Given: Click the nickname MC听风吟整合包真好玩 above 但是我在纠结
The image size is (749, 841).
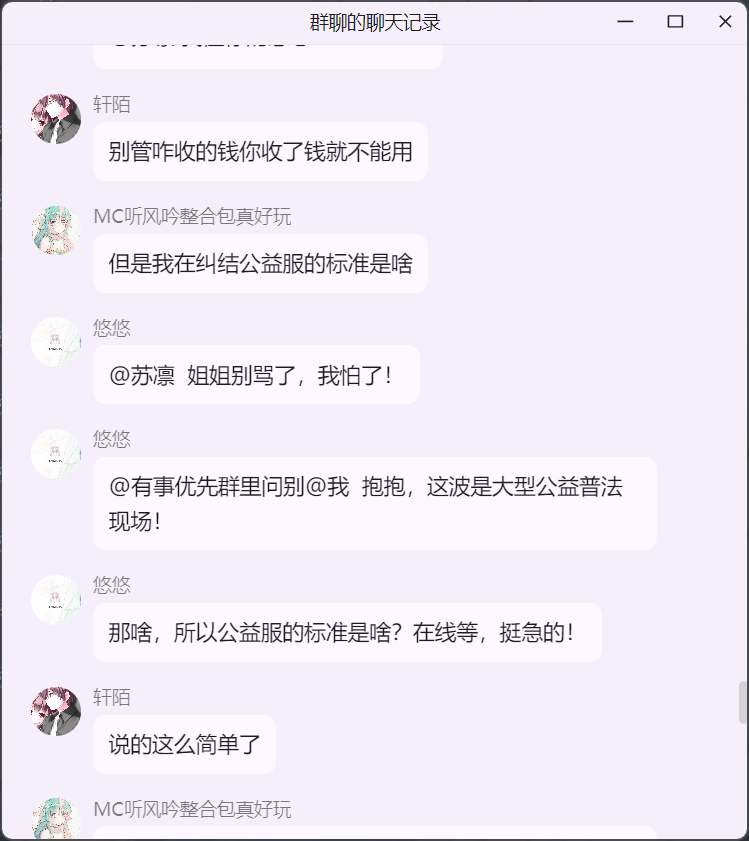Looking at the screenshot, I should (x=192, y=216).
